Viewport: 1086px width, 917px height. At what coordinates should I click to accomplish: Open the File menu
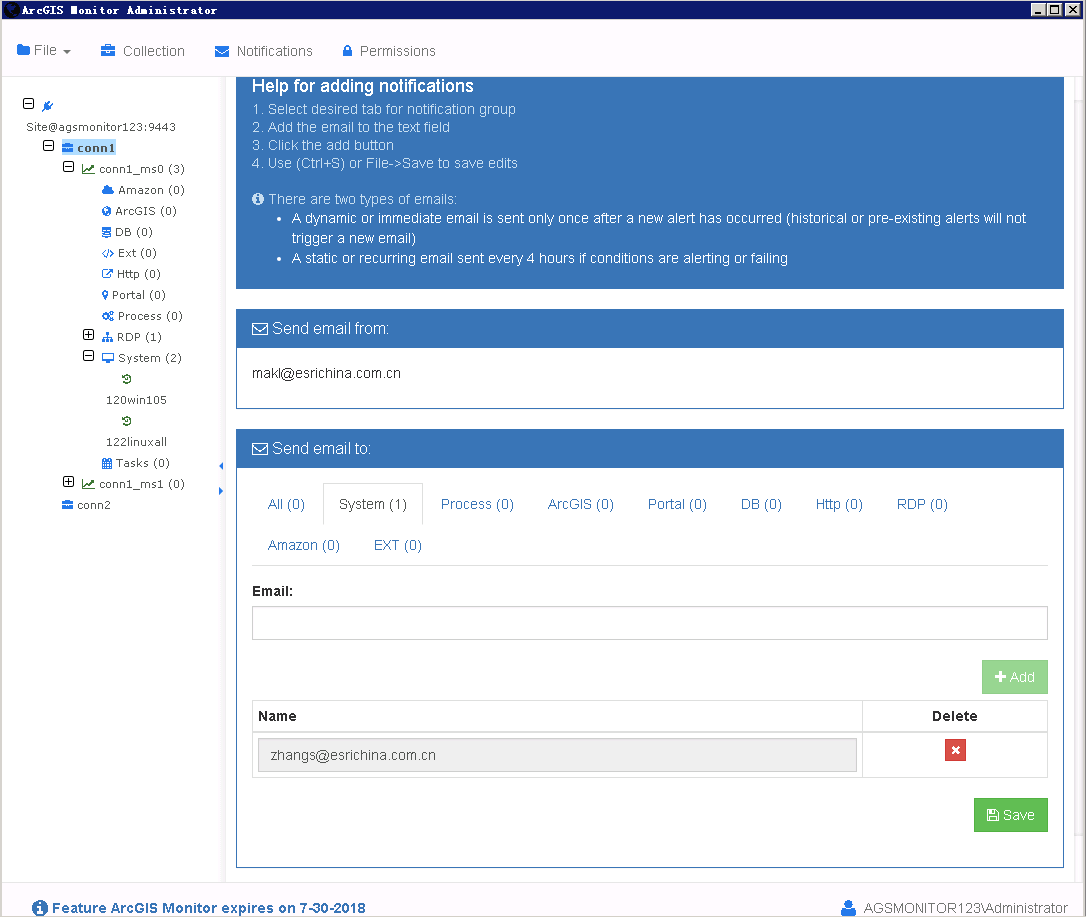44,51
